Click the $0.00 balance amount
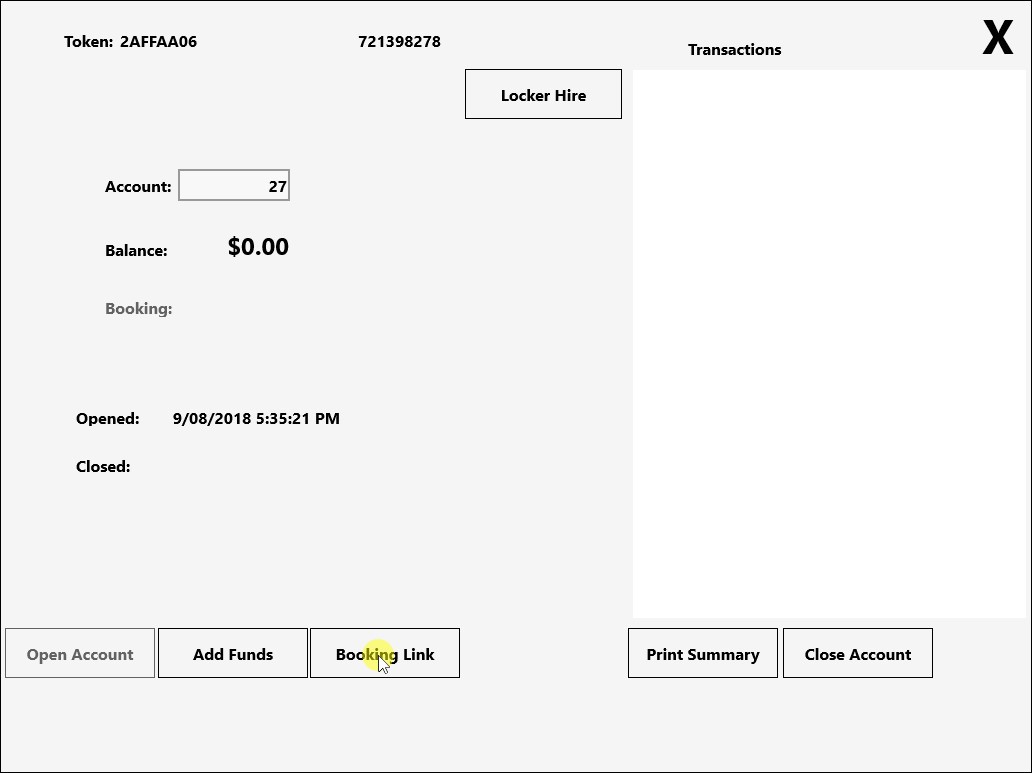Viewport: 1032px width, 773px height. 258,247
